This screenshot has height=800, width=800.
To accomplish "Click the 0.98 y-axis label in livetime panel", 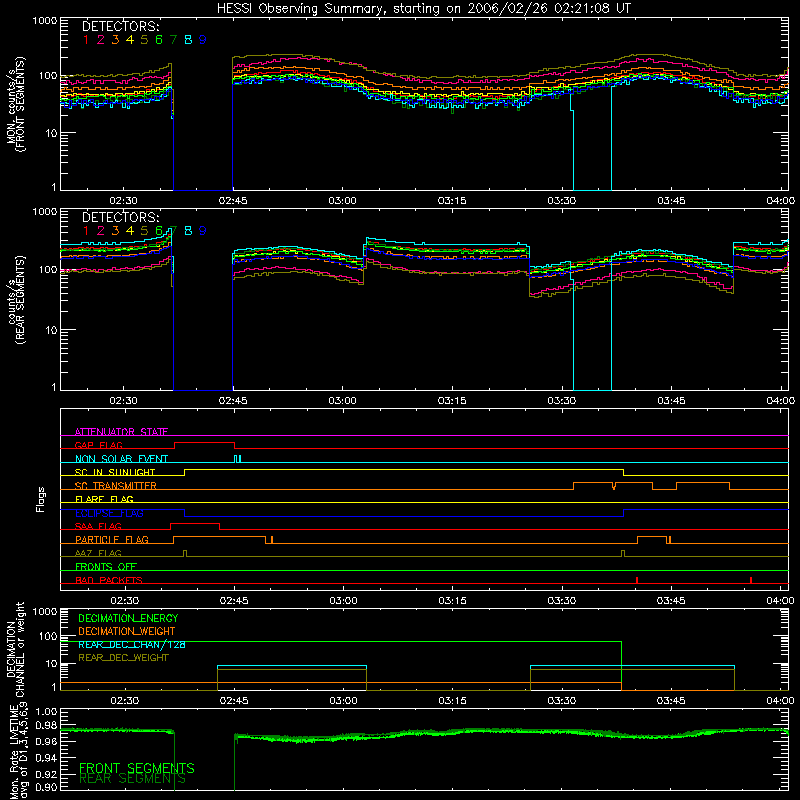I will click(x=47, y=725).
